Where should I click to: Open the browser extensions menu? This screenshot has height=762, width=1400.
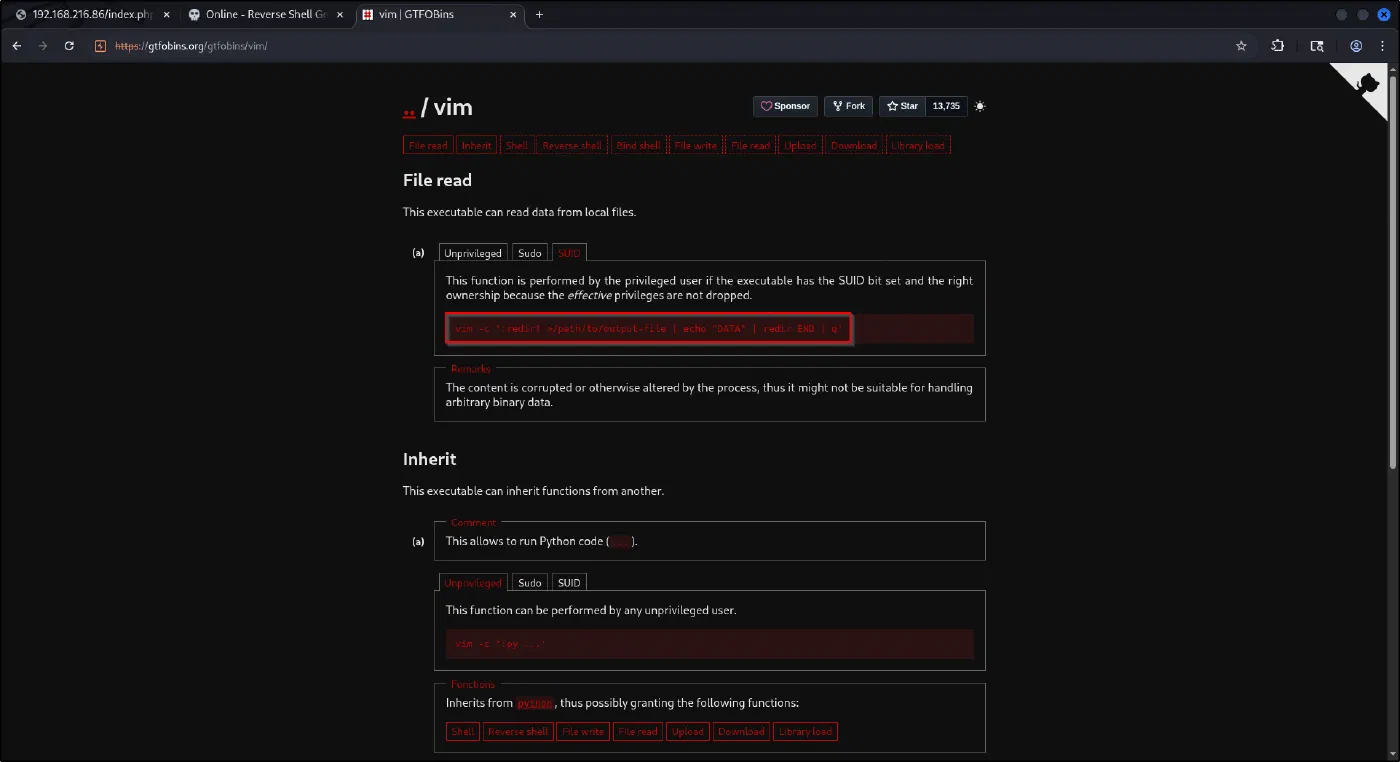pos(1278,46)
